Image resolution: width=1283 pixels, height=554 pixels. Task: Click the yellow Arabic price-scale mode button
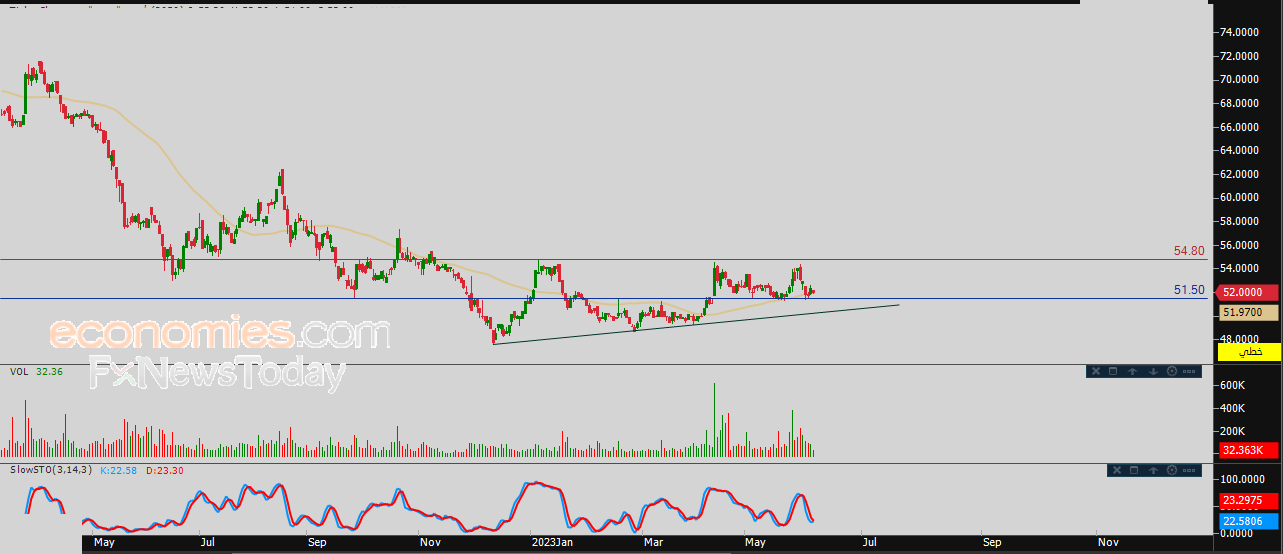(x=1249, y=352)
